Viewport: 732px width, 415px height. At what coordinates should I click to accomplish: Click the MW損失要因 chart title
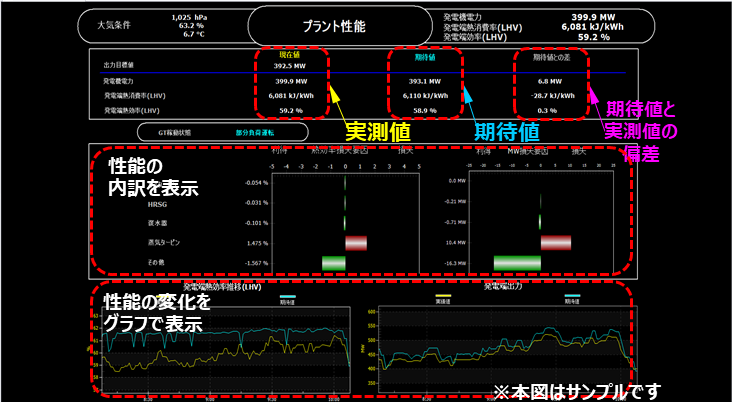[x=528, y=151]
